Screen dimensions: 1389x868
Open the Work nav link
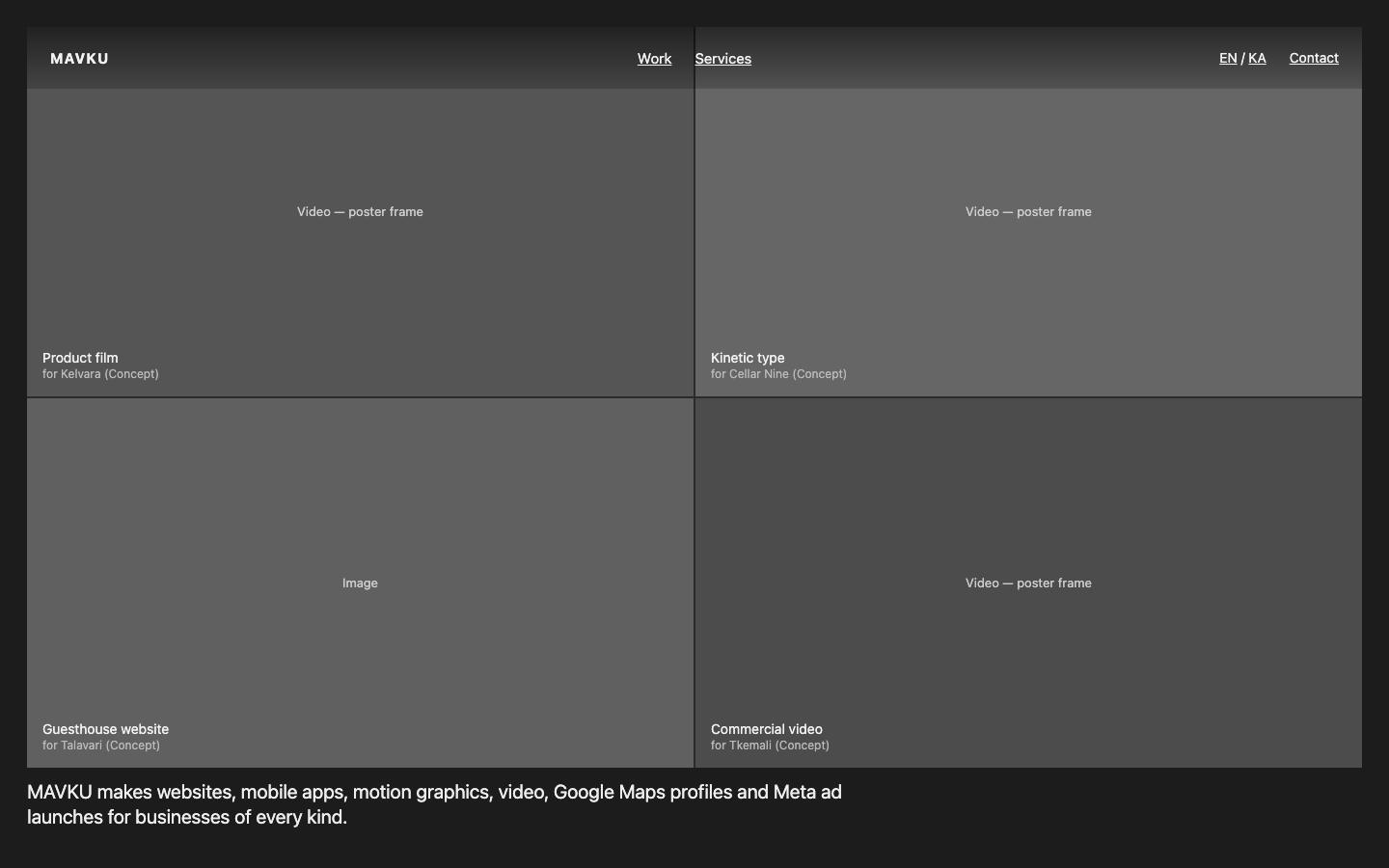coord(654,59)
